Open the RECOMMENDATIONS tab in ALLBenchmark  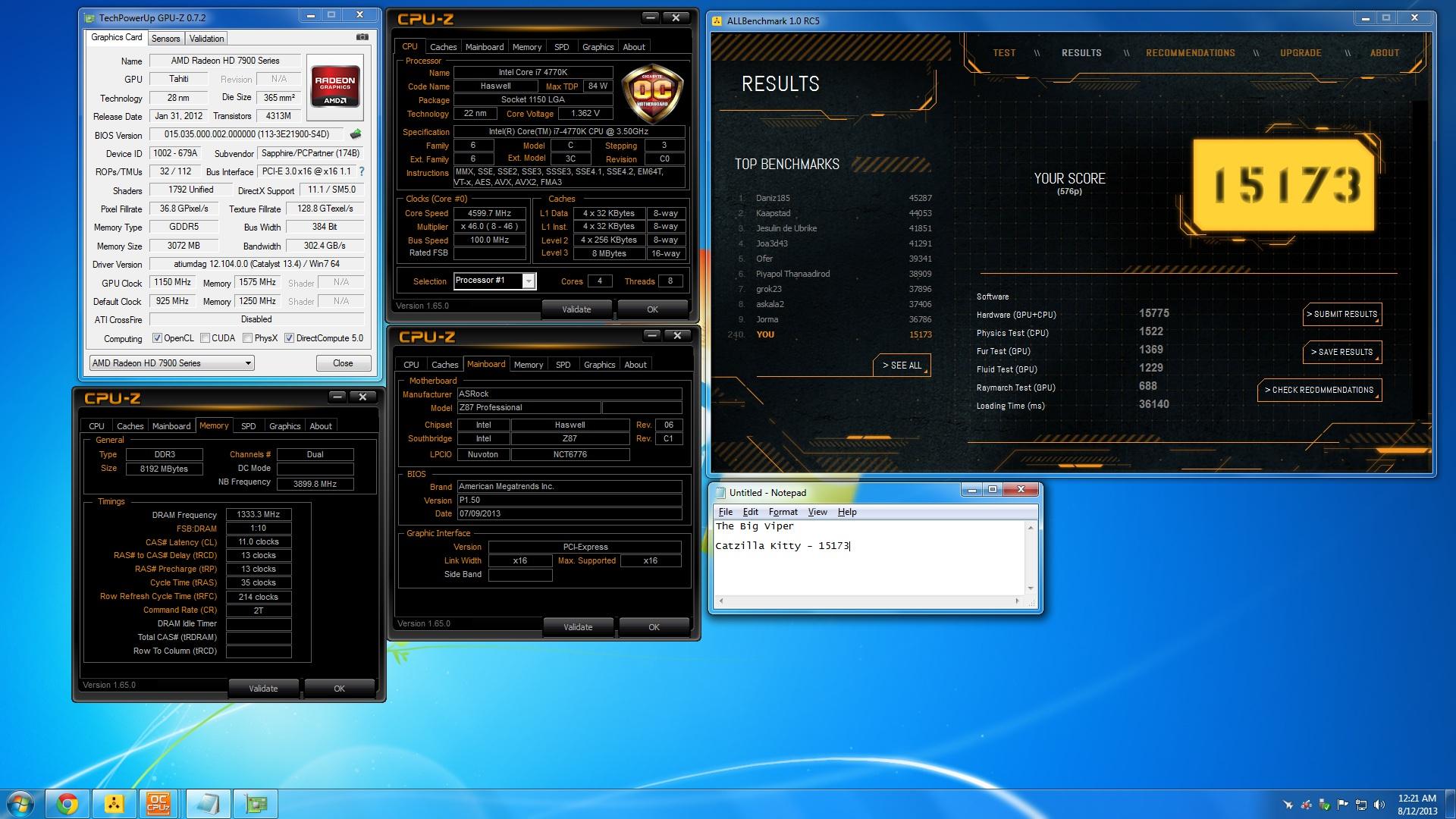pos(1191,53)
